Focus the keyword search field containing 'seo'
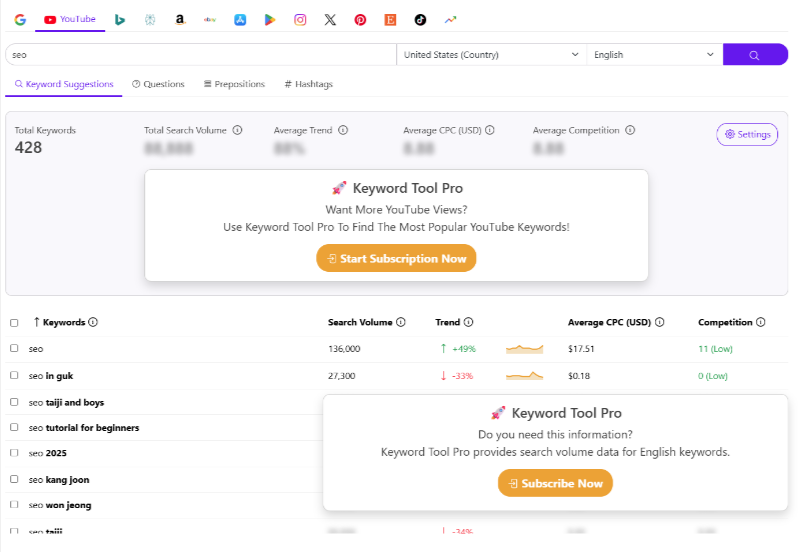This screenshot has width=805, height=552. [x=201, y=54]
